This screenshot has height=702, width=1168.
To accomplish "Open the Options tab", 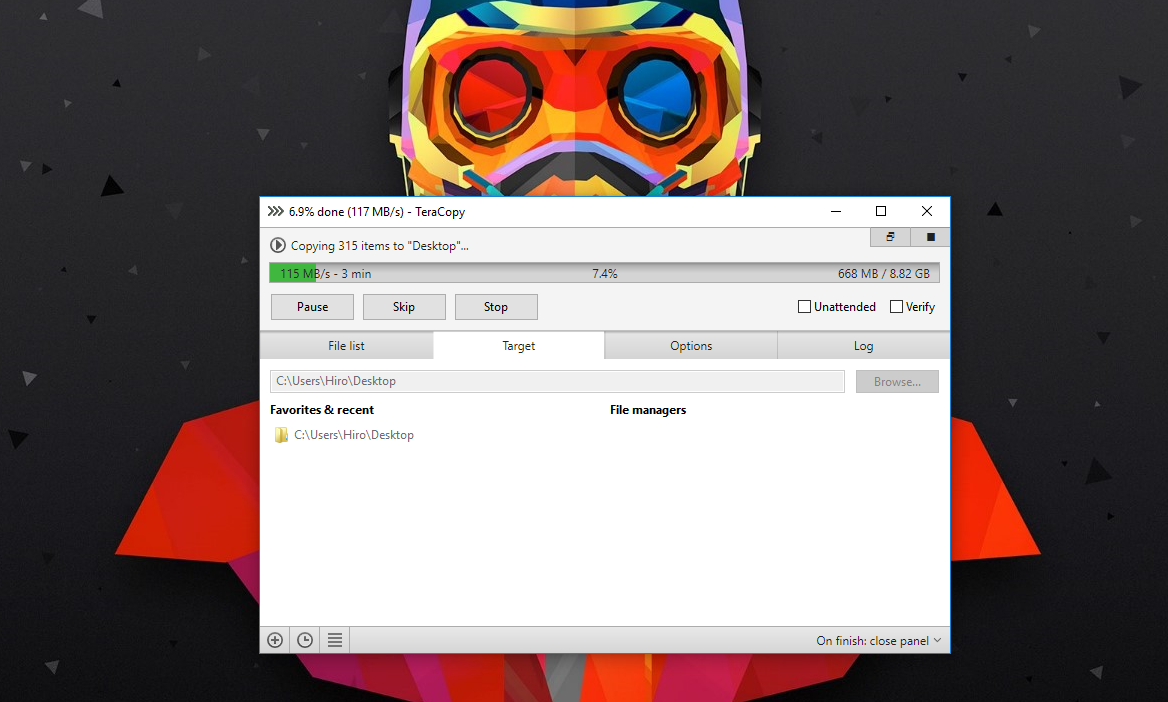I will pyautogui.click(x=691, y=346).
